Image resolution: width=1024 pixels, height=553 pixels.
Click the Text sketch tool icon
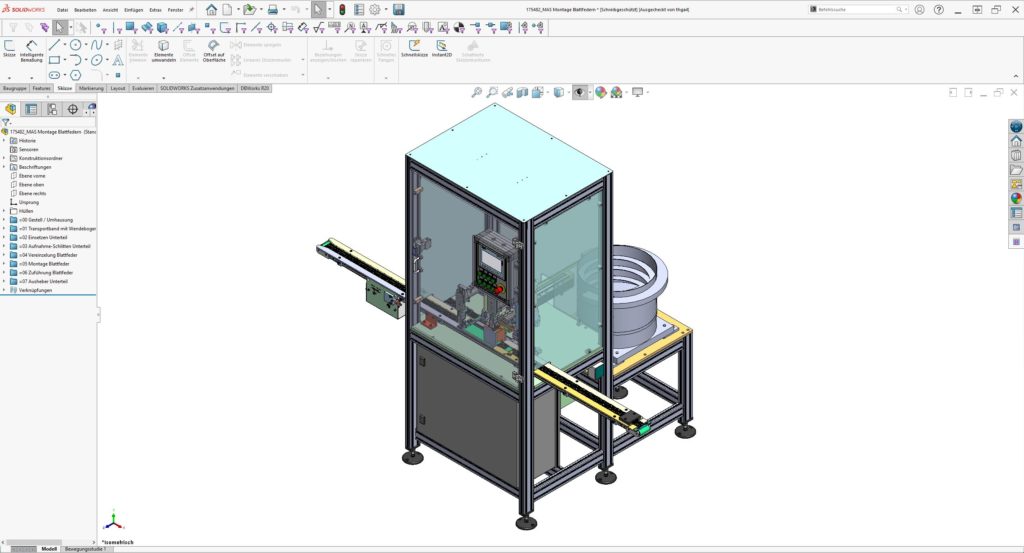118,60
